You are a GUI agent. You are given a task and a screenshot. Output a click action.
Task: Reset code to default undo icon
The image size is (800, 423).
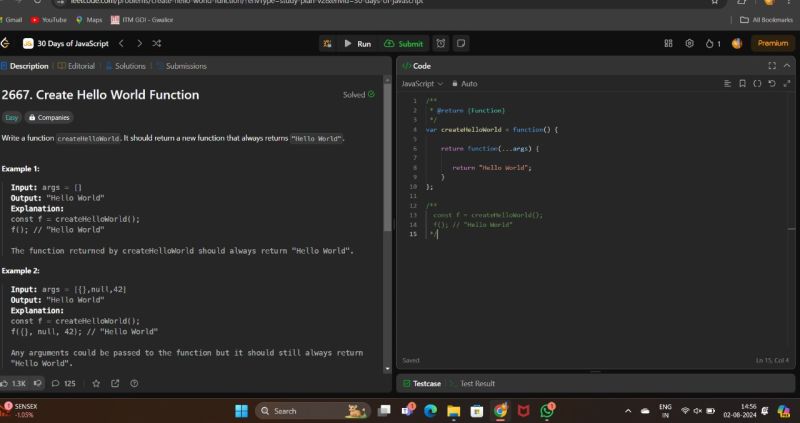click(x=772, y=84)
